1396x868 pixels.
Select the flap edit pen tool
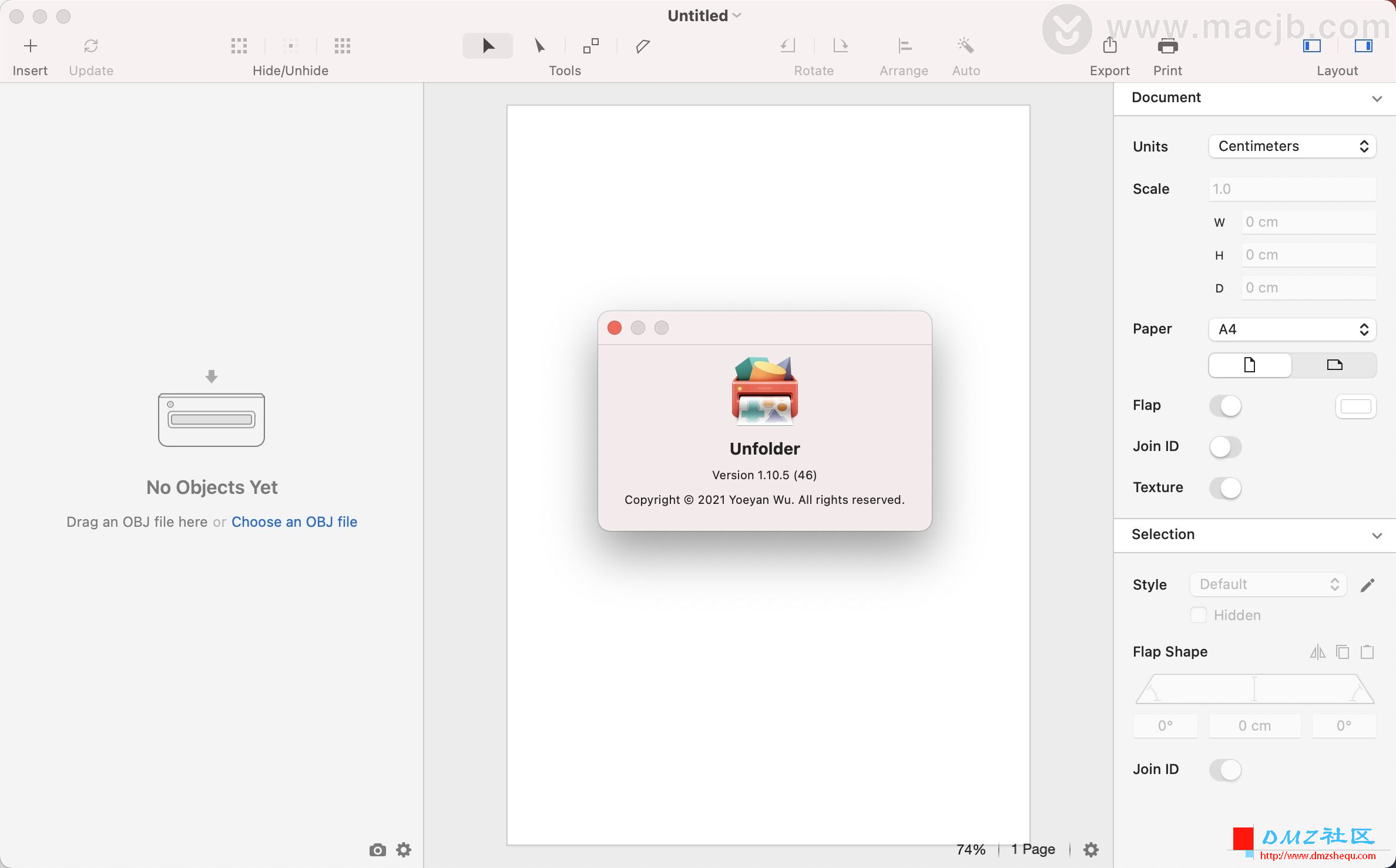643,46
